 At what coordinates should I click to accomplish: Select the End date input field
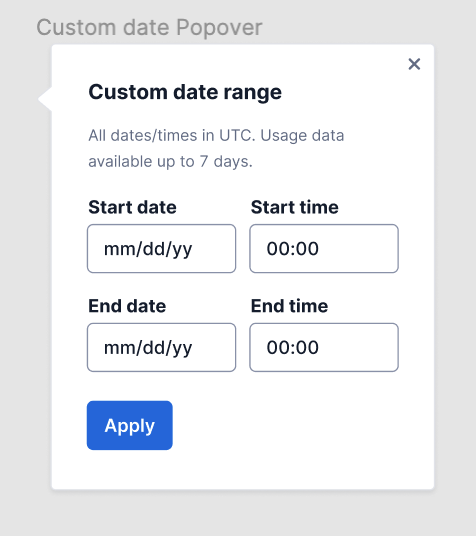pos(161,347)
